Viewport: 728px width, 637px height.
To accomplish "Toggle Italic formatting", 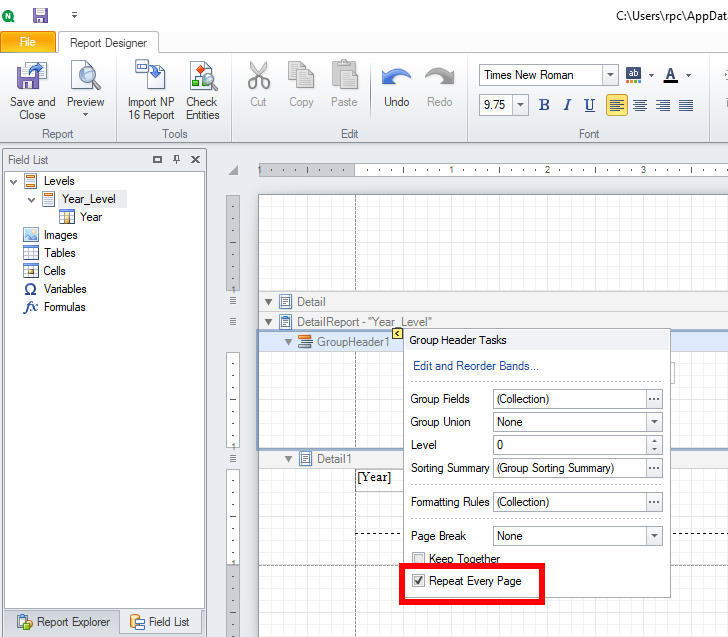I will coord(567,105).
